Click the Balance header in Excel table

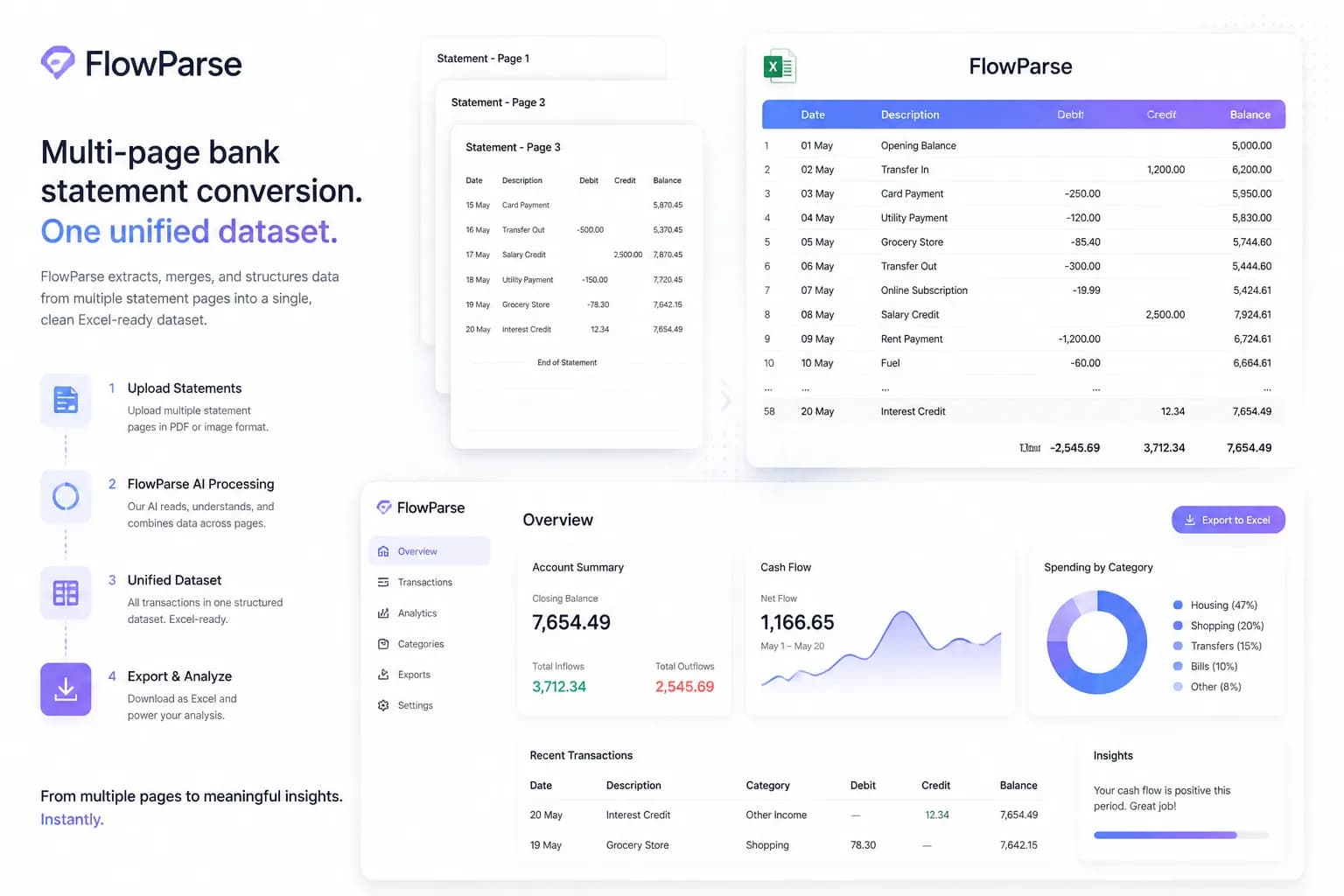coord(1249,115)
